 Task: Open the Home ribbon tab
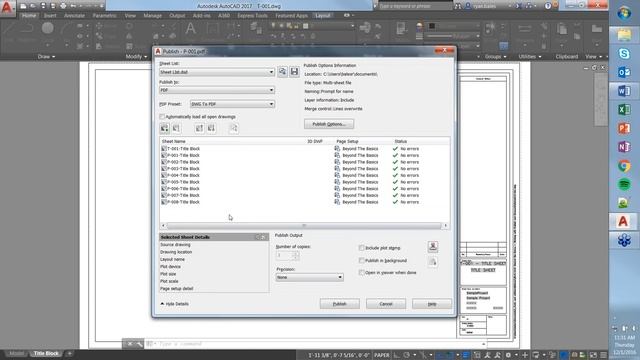(29, 16)
